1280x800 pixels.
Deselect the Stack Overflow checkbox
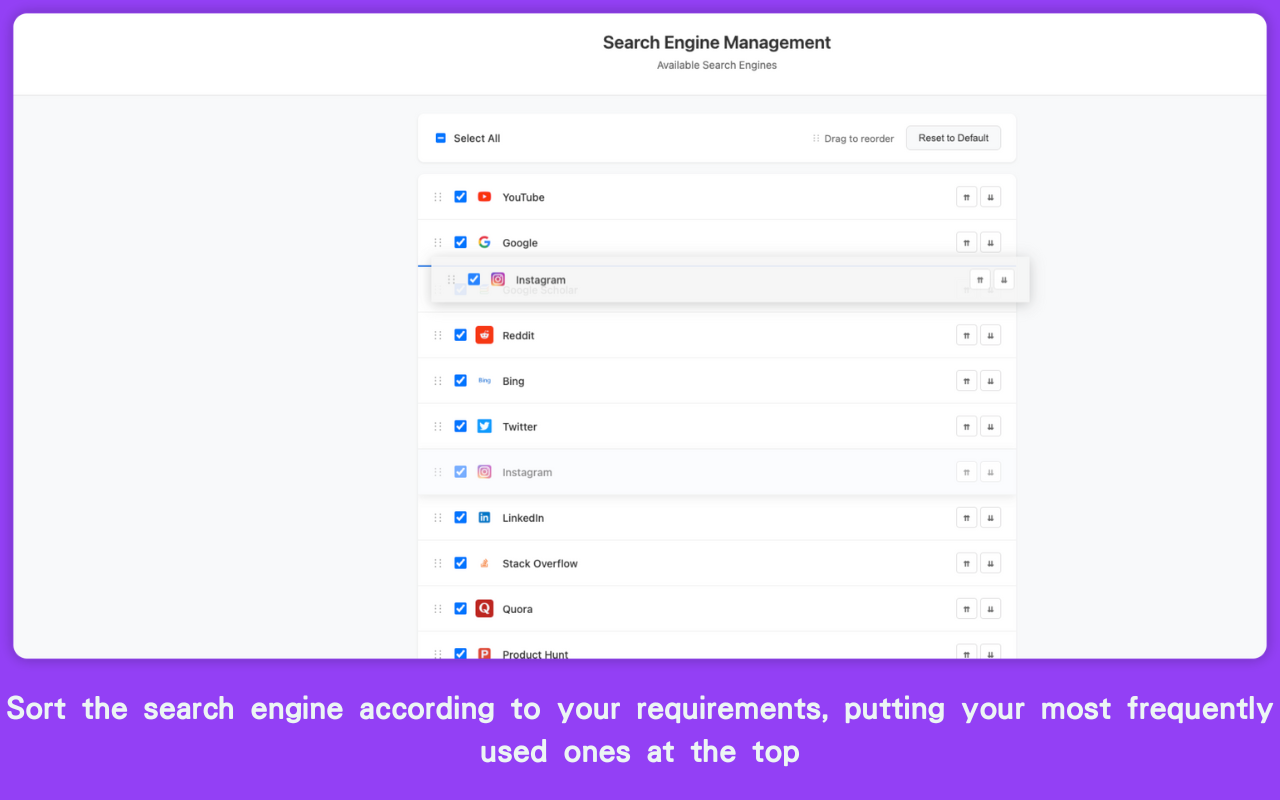point(460,563)
